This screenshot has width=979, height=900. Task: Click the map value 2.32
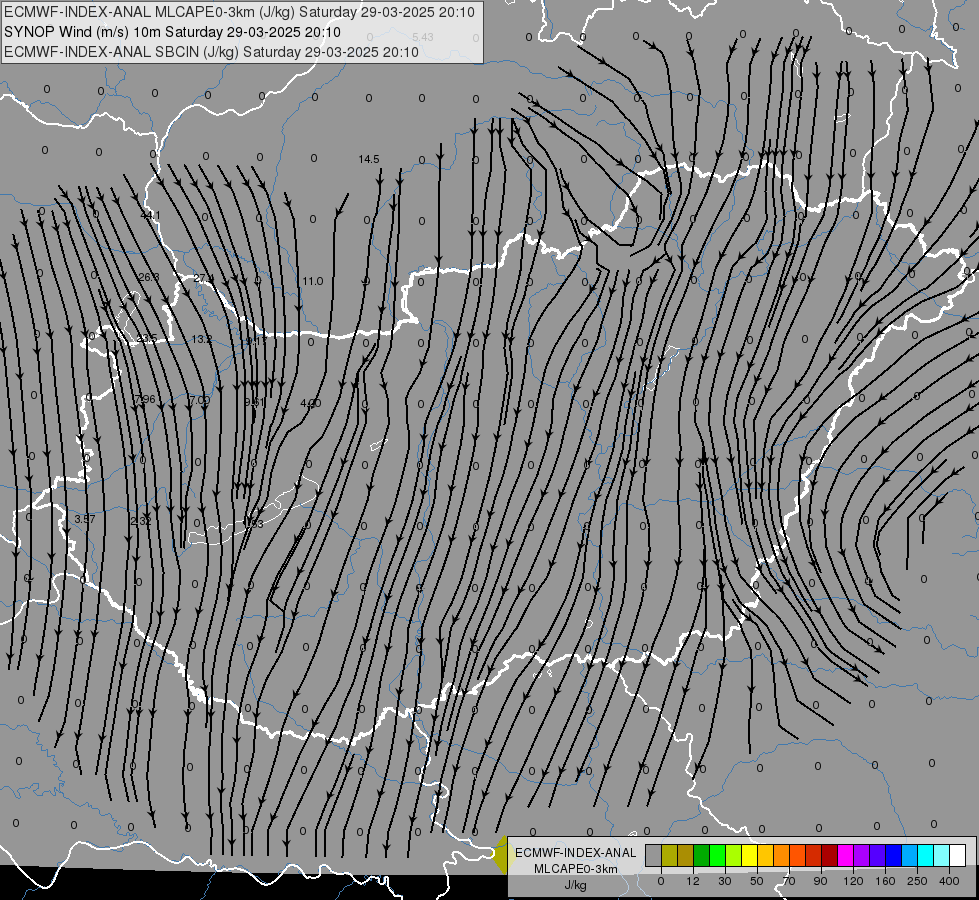click(x=141, y=520)
